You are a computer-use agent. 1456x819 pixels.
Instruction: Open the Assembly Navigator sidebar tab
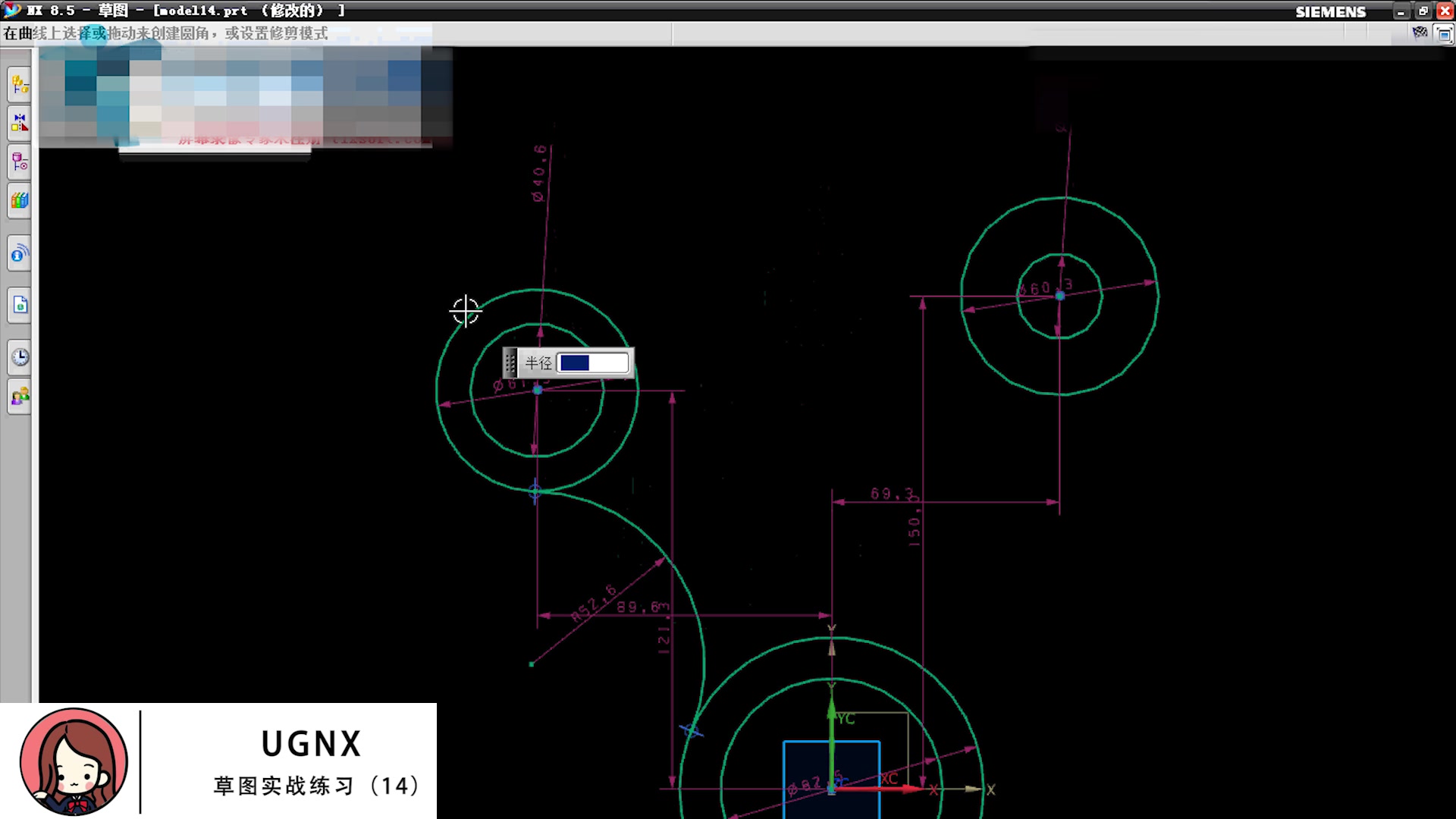20,83
